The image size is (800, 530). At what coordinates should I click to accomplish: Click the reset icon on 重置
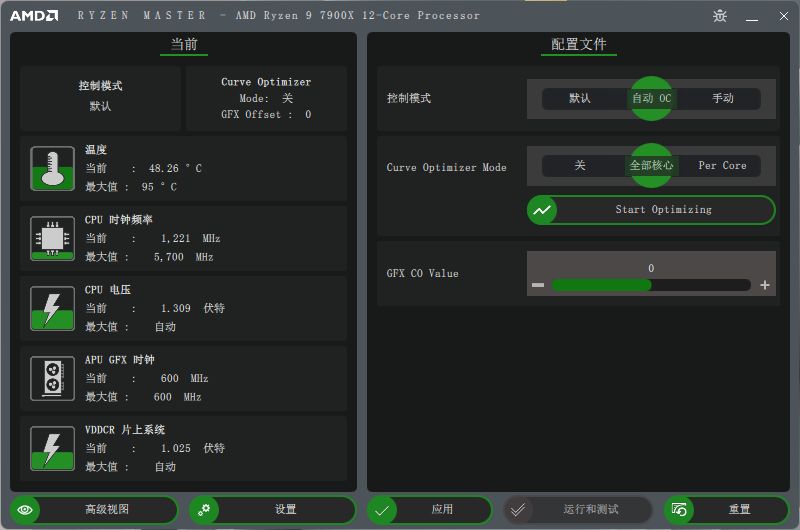(679, 510)
